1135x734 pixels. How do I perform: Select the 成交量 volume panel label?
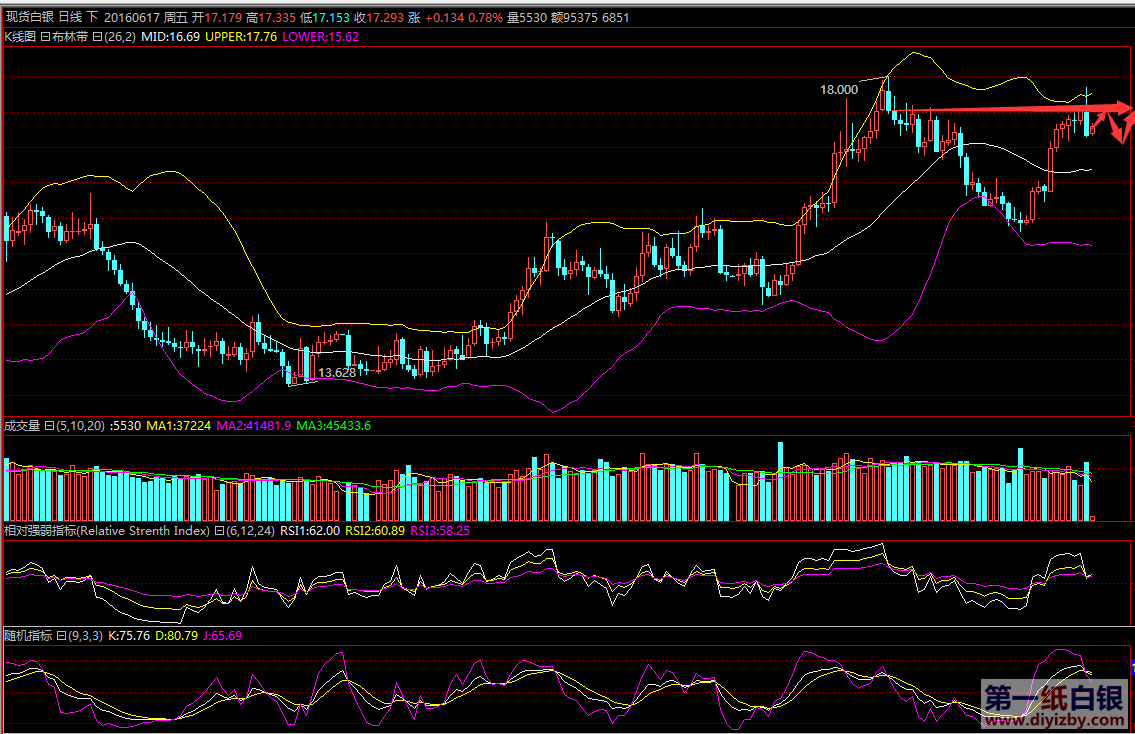tap(22, 425)
